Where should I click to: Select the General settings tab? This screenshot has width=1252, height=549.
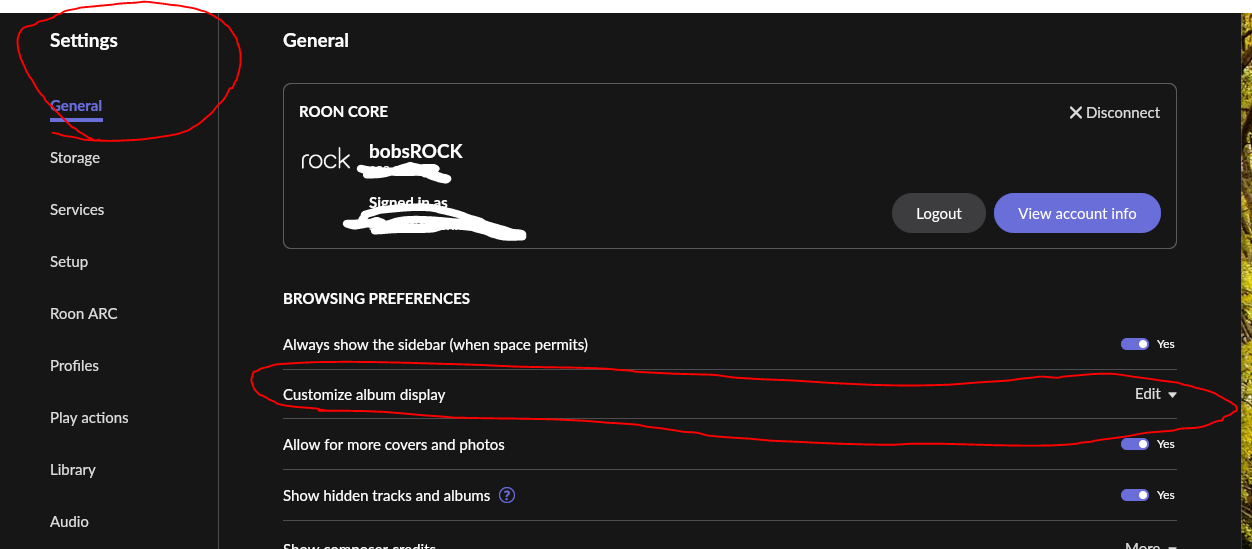(x=76, y=106)
